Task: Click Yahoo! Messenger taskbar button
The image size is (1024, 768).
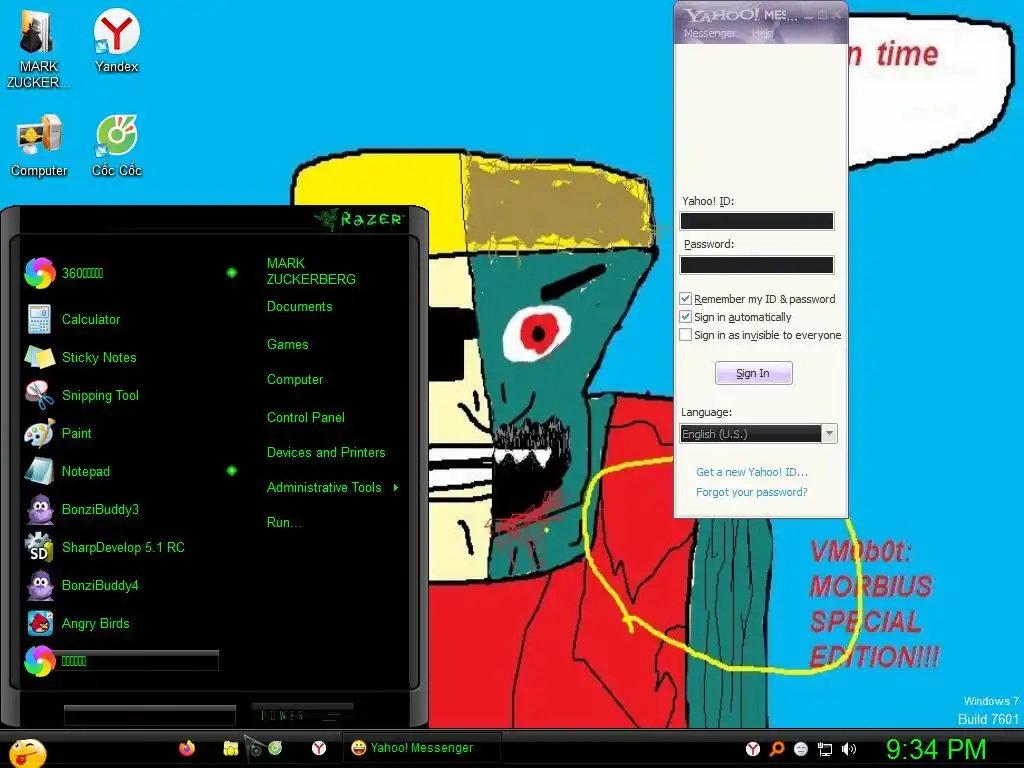Action: coord(421,748)
